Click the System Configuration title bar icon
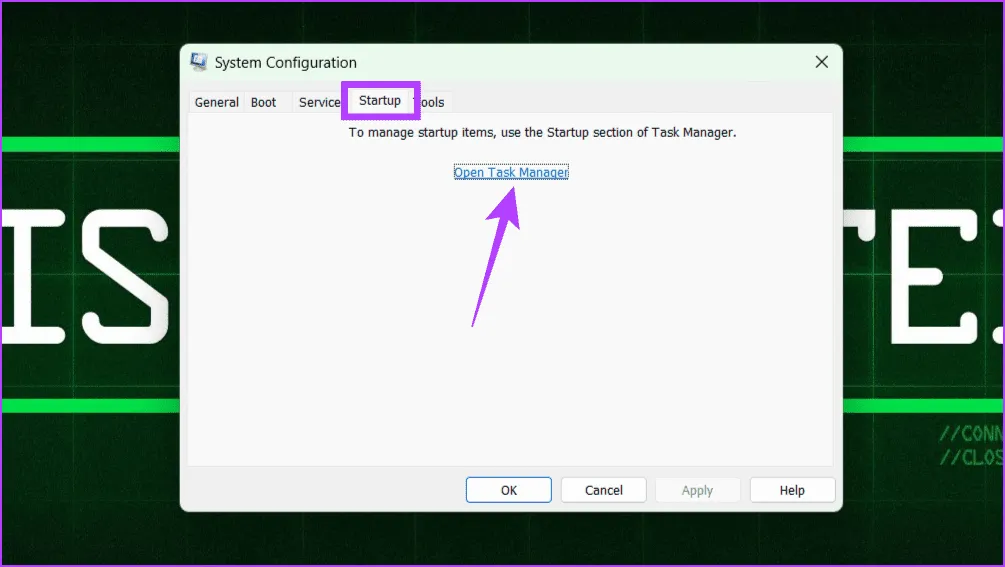The height and width of the screenshot is (567, 1005). point(200,62)
